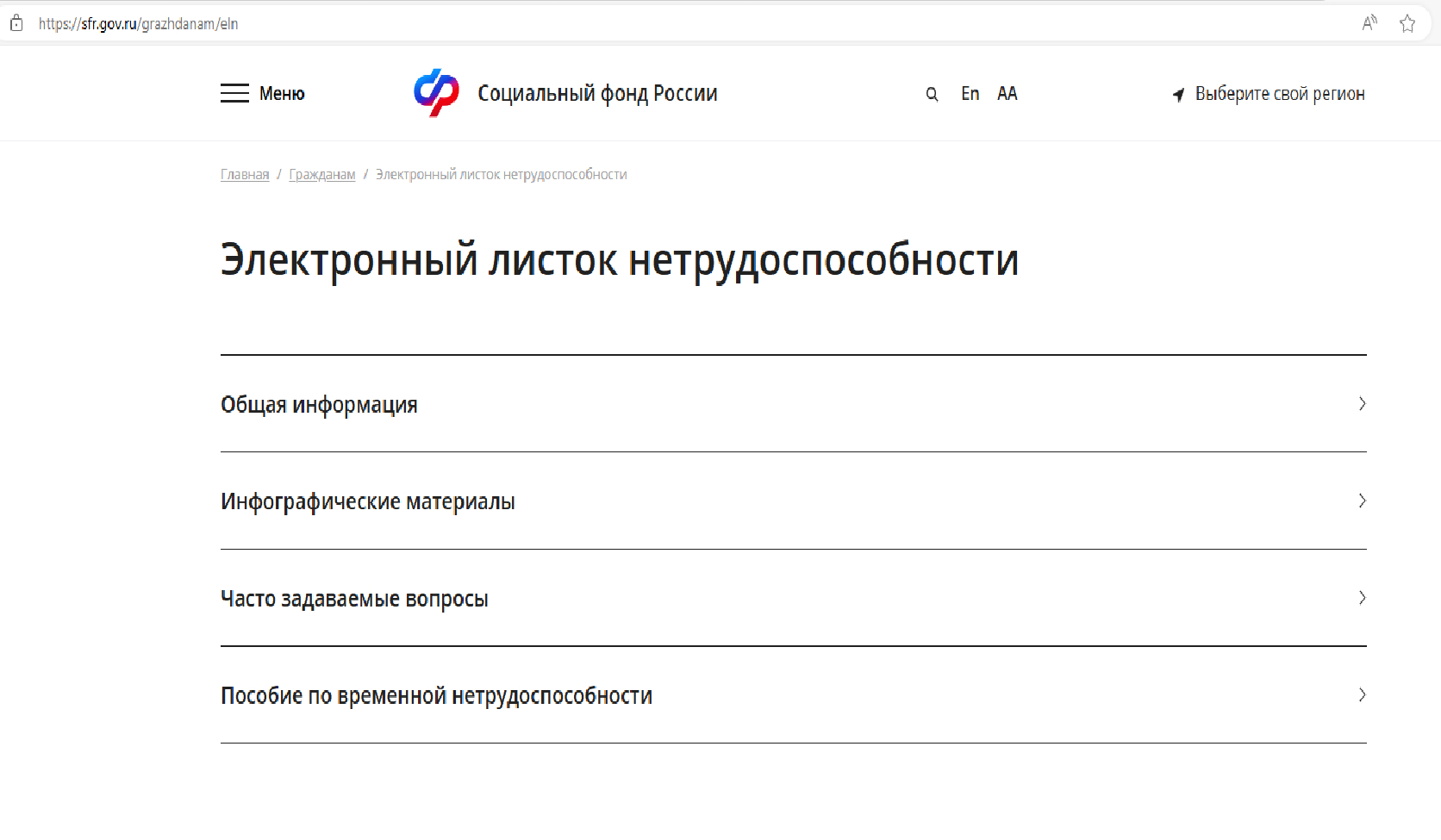Click the URL address field
Screen dimensions: 1441x840
pos(689,23)
